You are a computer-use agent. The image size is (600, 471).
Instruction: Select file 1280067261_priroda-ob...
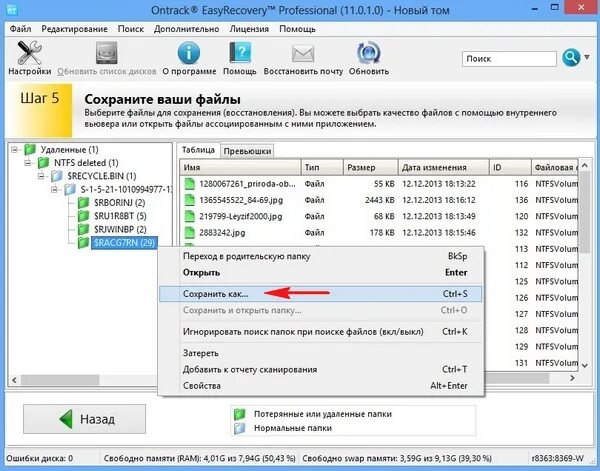click(247, 184)
